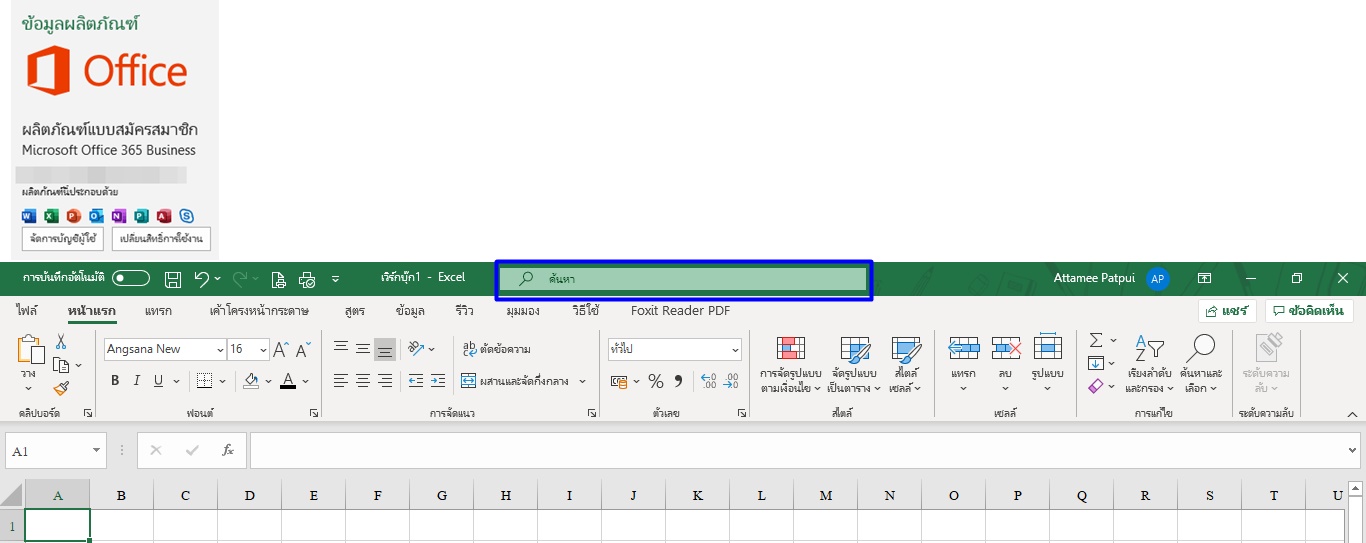Click the ข้อคิดเห็น comments button
The width and height of the screenshot is (1366, 543).
1309,311
